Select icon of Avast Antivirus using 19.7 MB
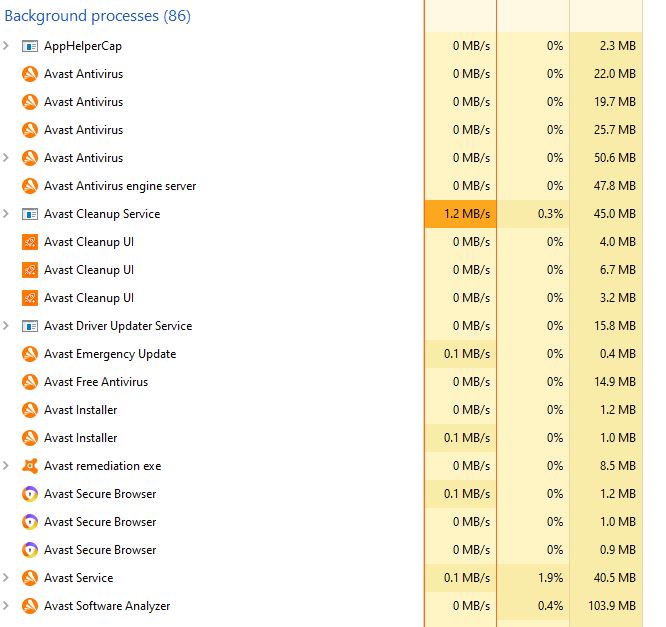Screen dimensions: 666x627 [x=30, y=102]
